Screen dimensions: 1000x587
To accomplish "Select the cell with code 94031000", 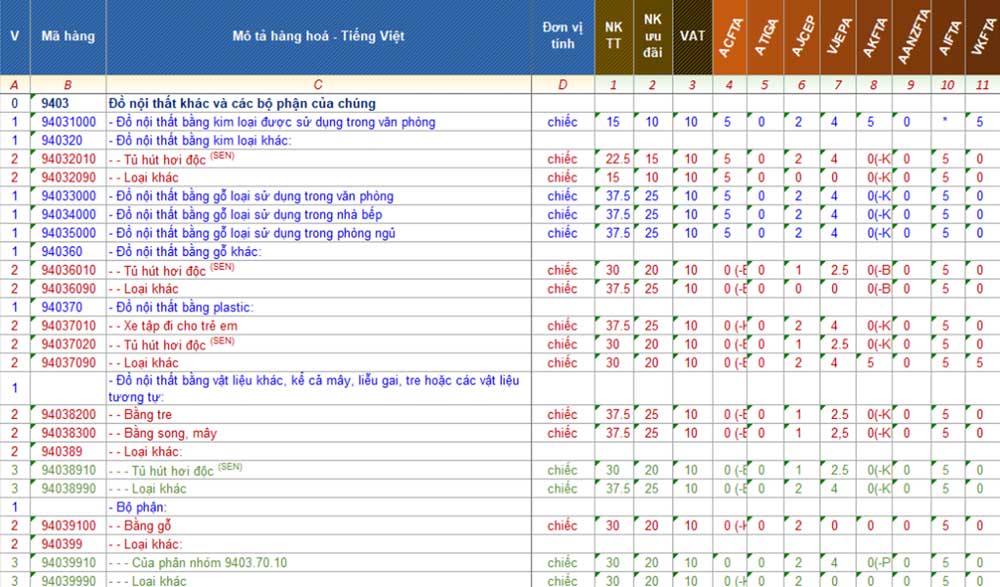I will (68, 122).
